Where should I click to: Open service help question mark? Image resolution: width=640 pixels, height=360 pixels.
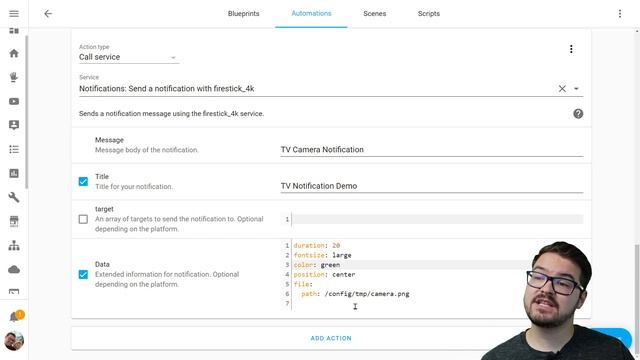(578, 114)
